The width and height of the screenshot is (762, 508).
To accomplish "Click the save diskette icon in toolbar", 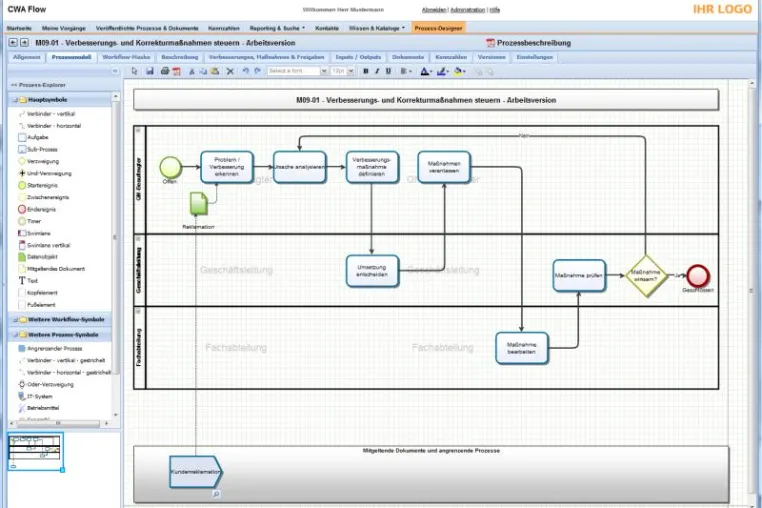I will click(150, 71).
